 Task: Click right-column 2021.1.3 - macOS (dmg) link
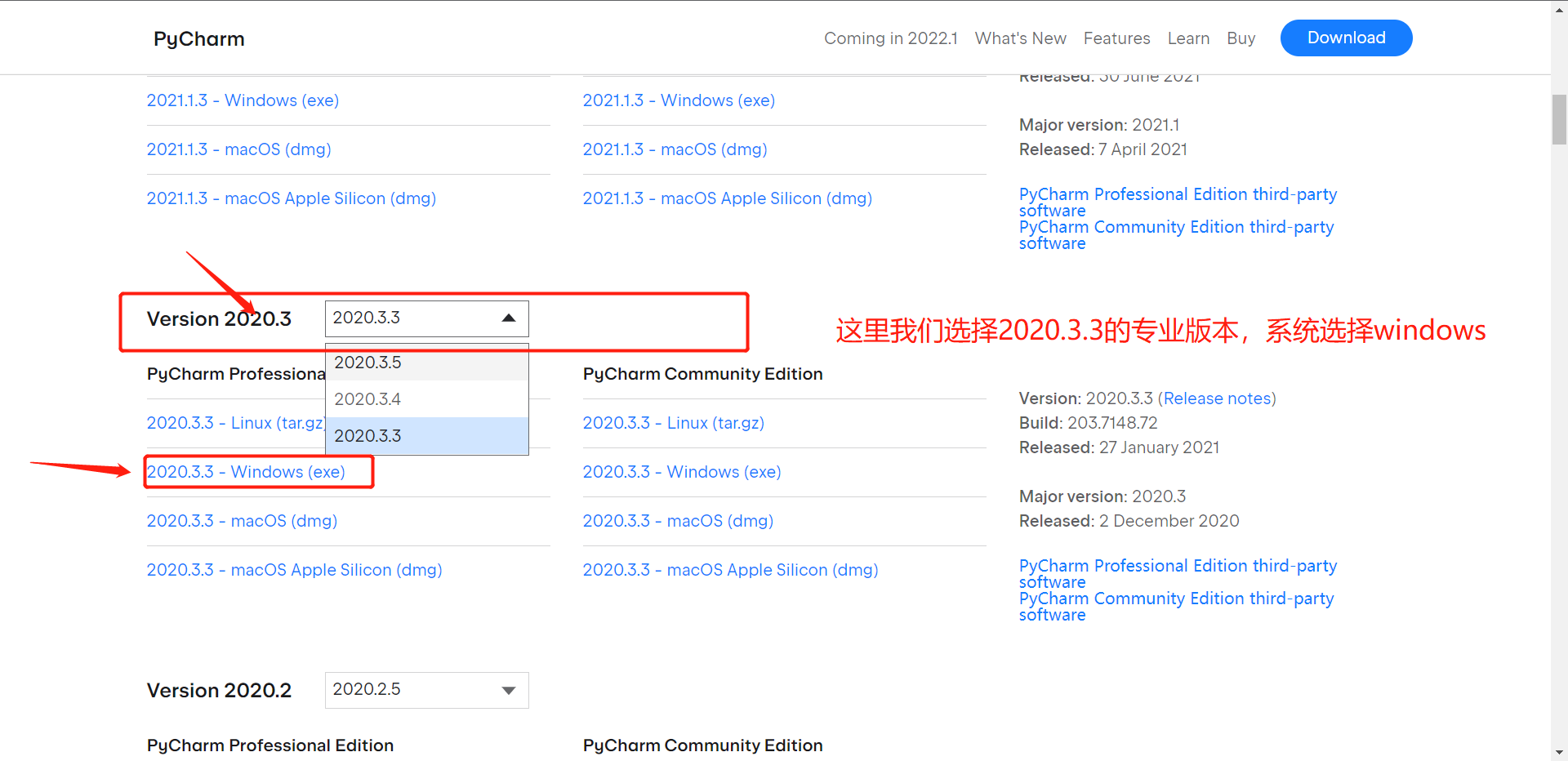[675, 149]
